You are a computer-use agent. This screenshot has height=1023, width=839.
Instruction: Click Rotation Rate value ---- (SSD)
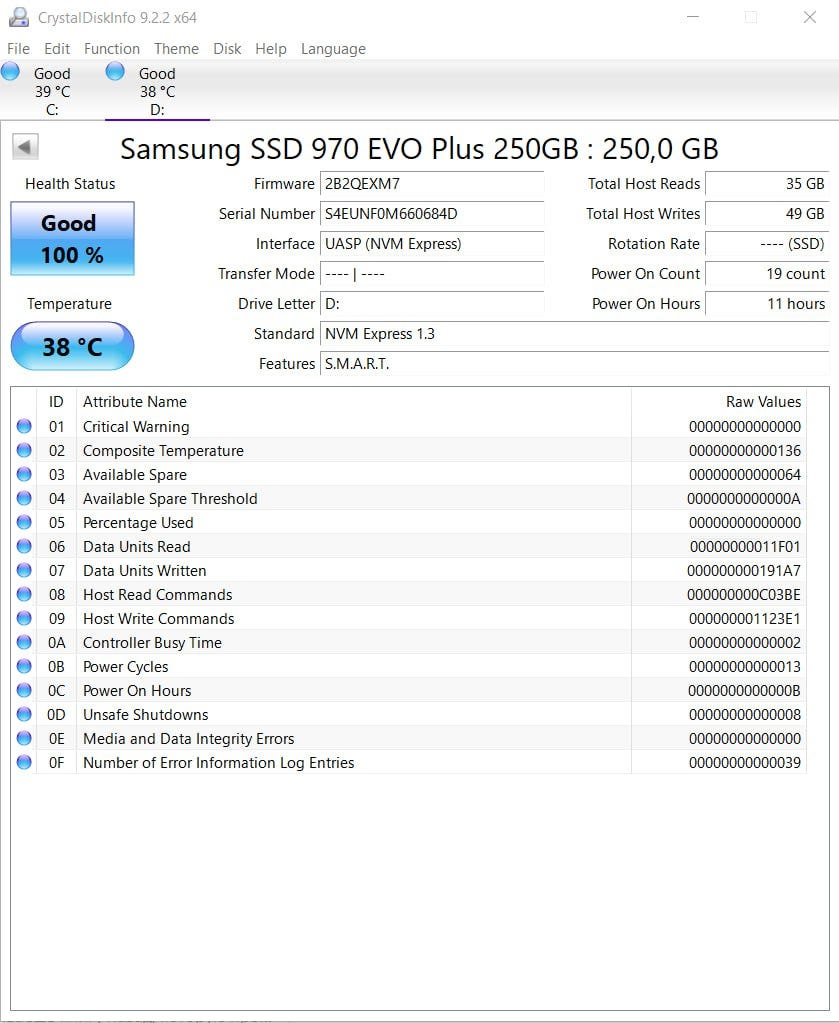(x=767, y=244)
